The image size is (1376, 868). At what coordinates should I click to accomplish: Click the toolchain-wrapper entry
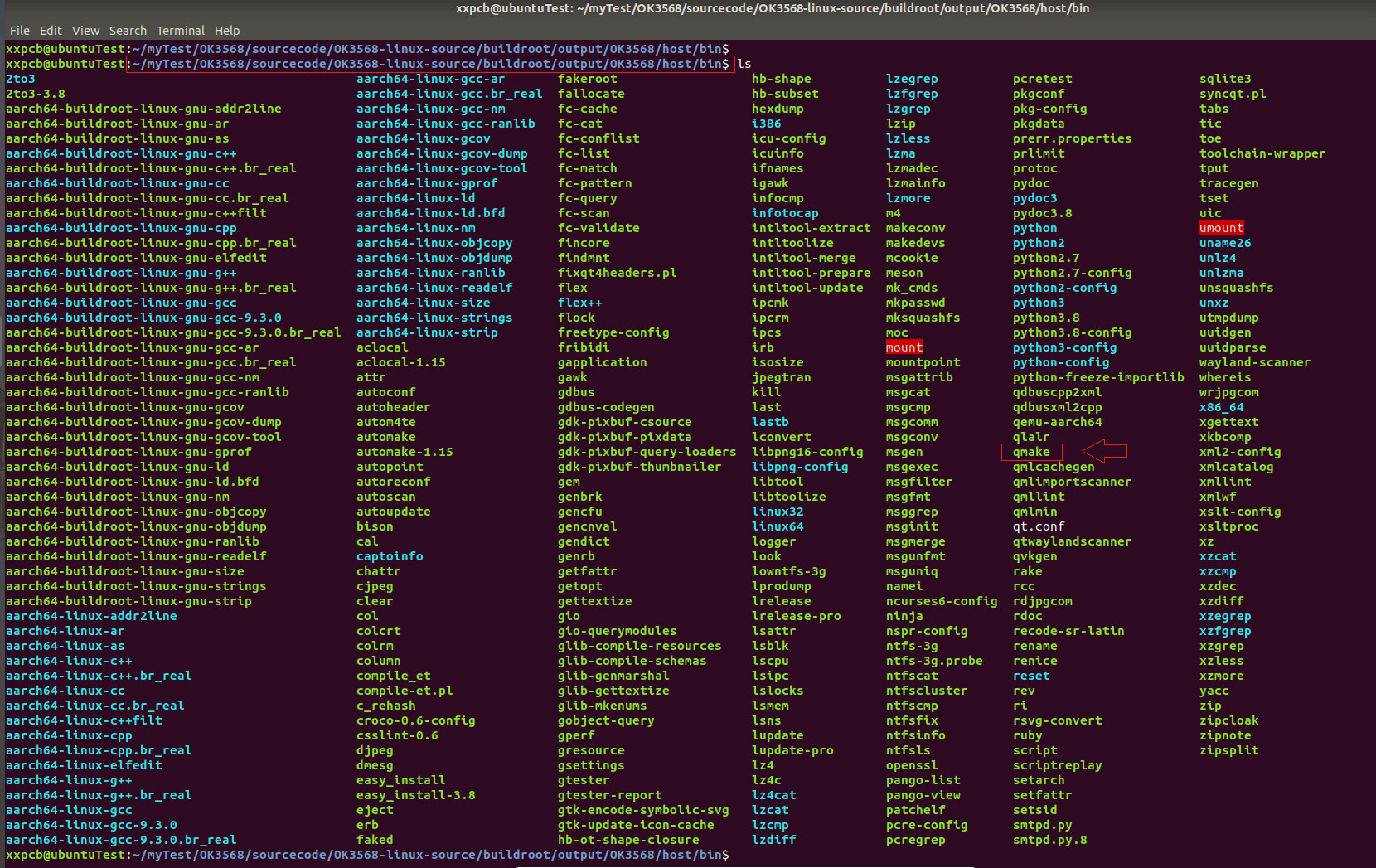[x=1262, y=153]
